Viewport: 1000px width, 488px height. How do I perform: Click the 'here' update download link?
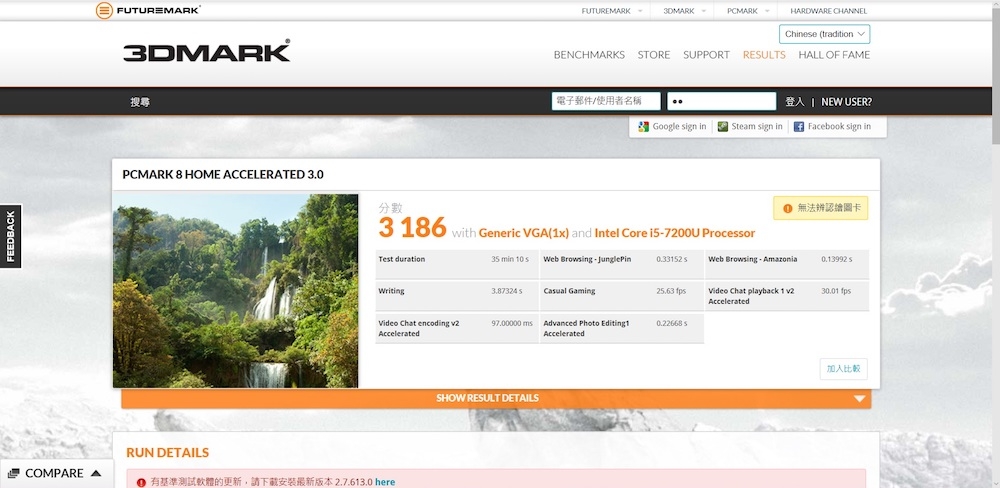(385, 482)
